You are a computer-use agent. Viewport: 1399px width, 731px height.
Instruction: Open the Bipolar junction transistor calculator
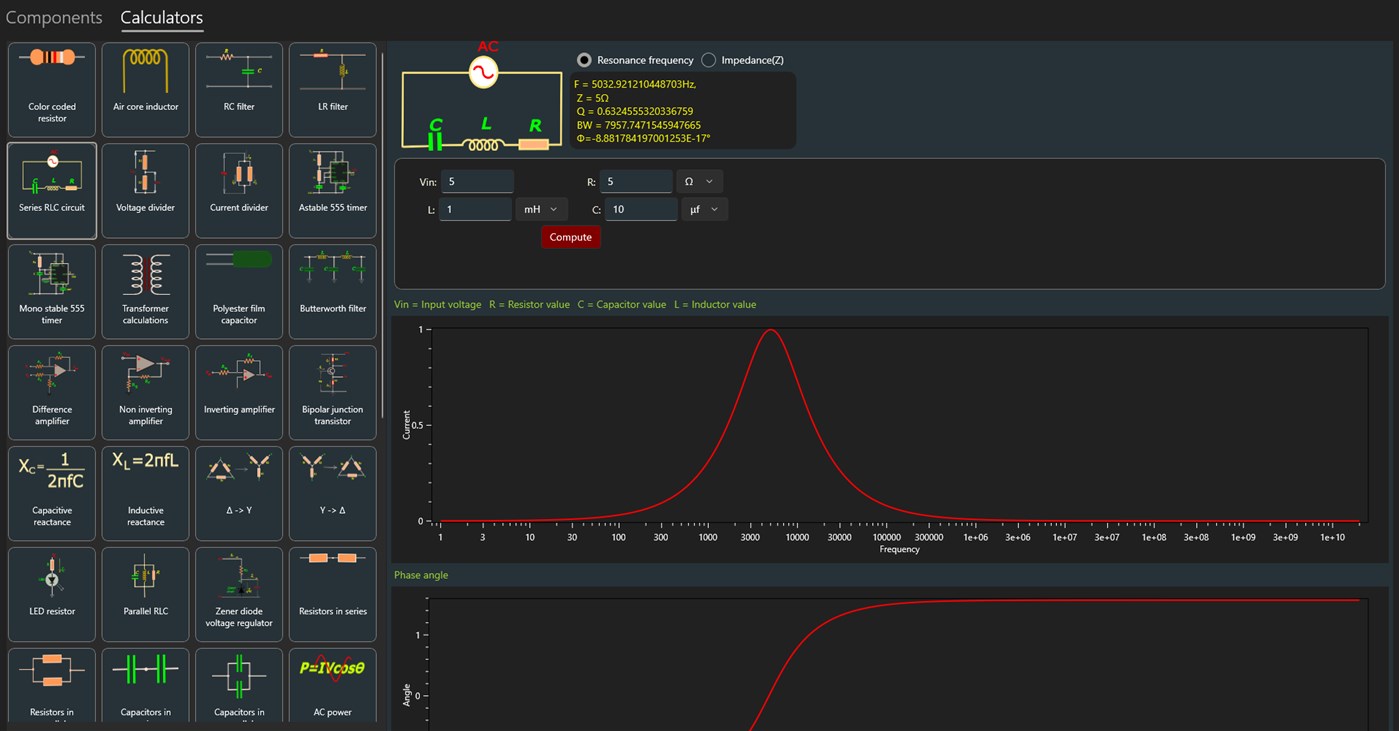(333, 393)
